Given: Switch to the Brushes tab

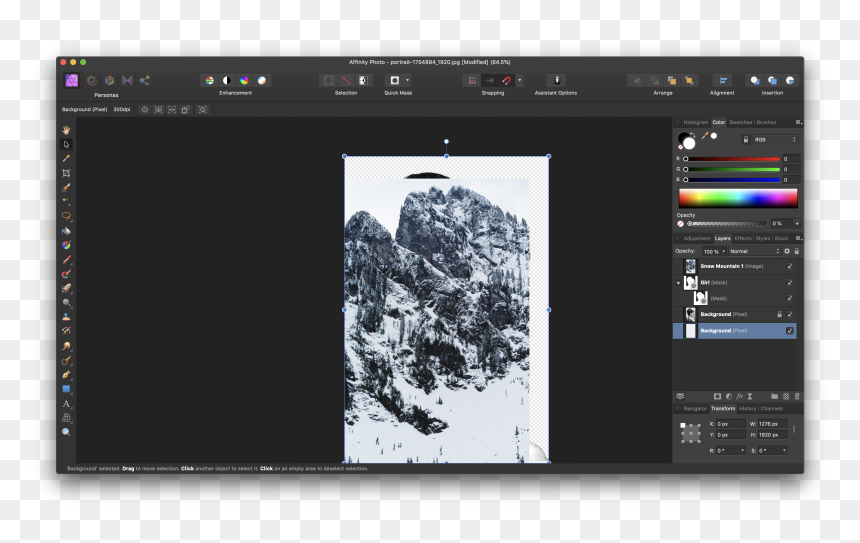Looking at the screenshot, I should coord(766,122).
